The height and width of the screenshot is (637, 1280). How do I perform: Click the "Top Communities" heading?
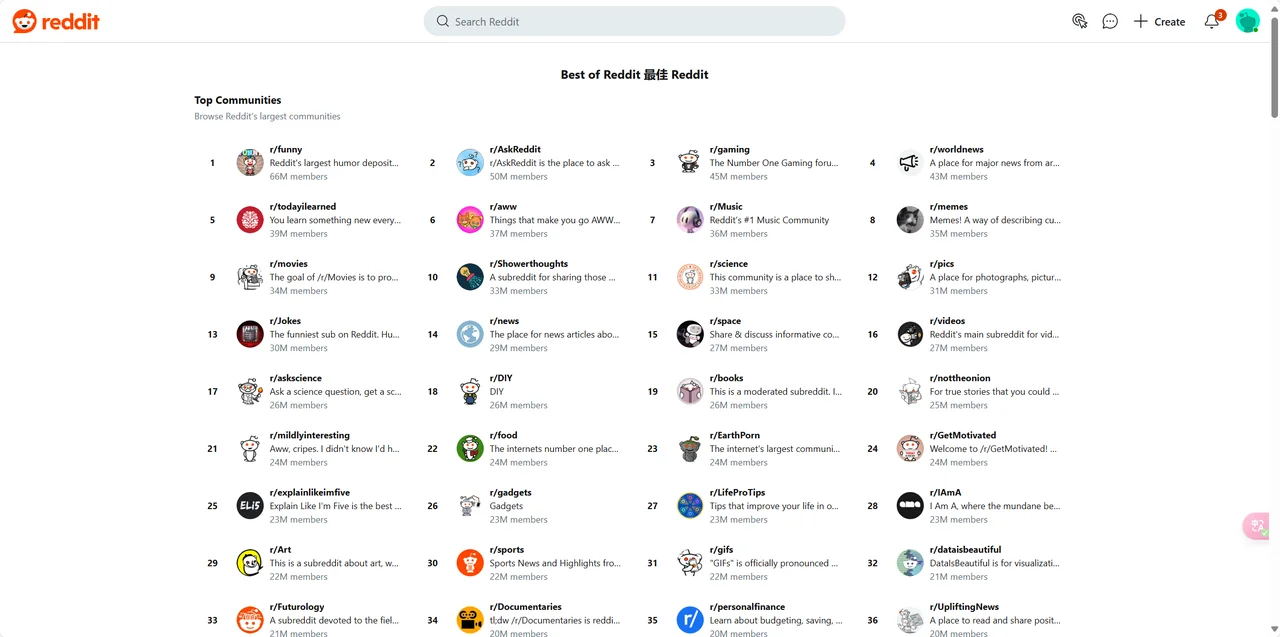pyautogui.click(x=238, y=100)
